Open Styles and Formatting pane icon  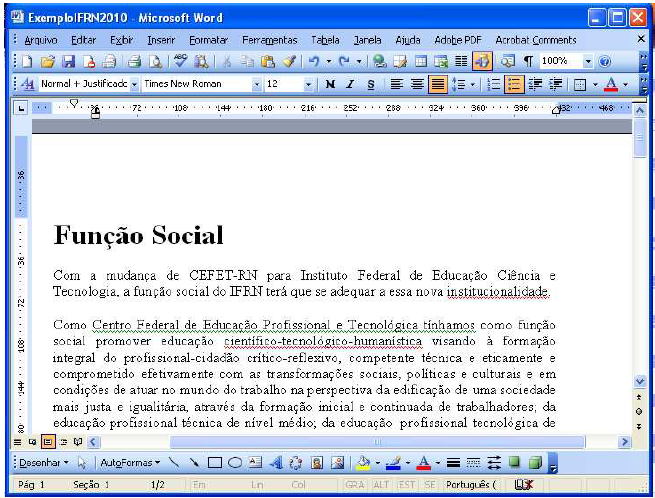(x=28, y=84)
